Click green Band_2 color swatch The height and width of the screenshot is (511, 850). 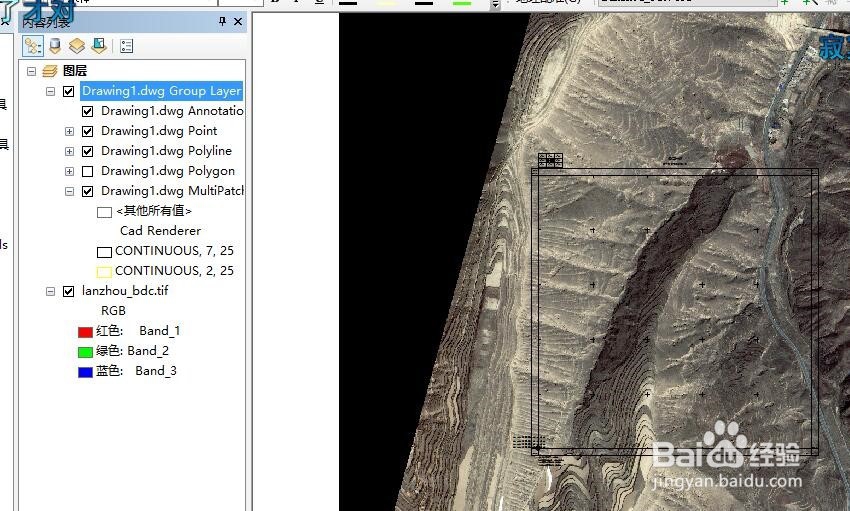(x=85, y=352)
